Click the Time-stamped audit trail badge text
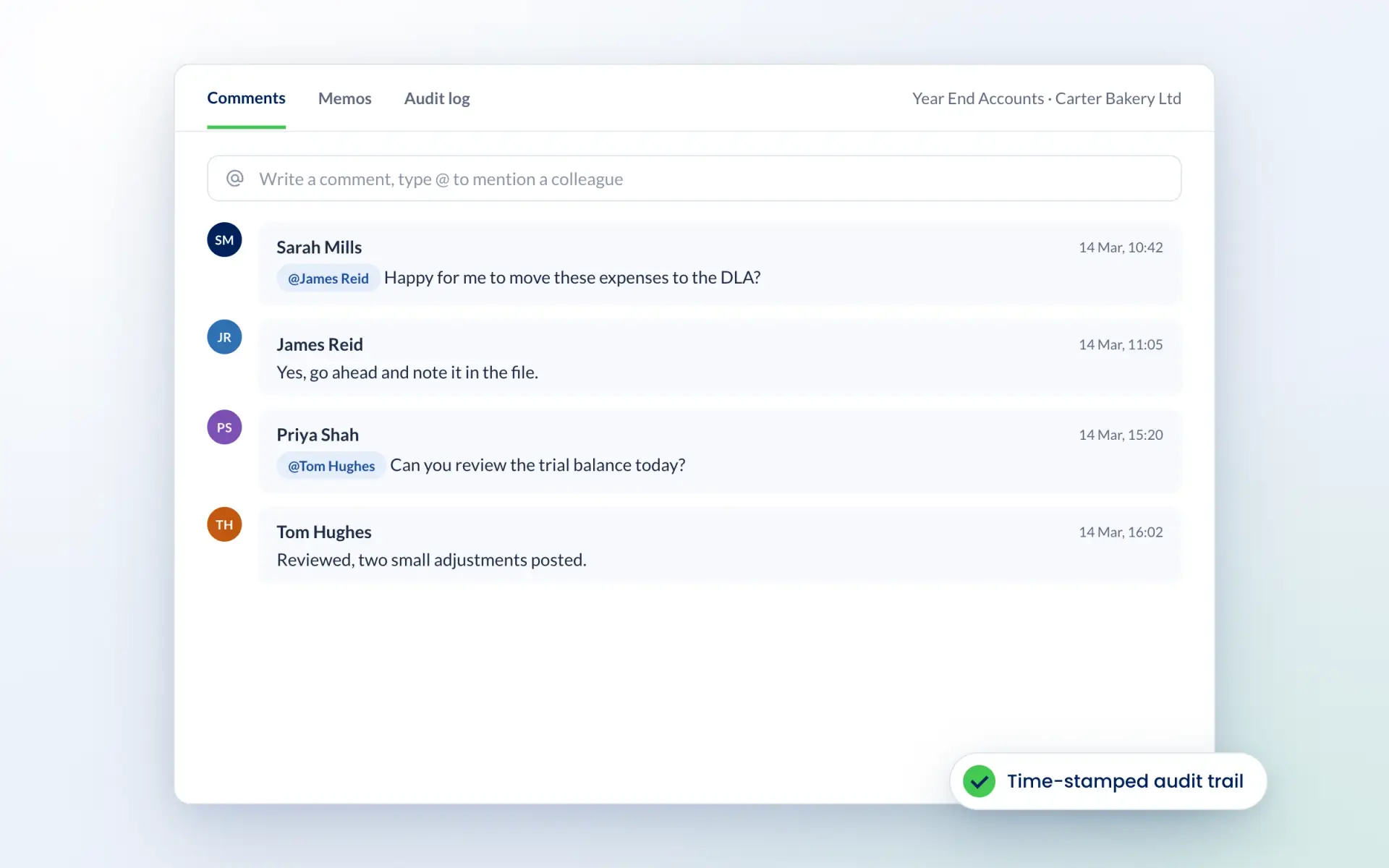The width and height of the screenshot is (1389, 868). pyautogui.click(x=1125, y=781)
